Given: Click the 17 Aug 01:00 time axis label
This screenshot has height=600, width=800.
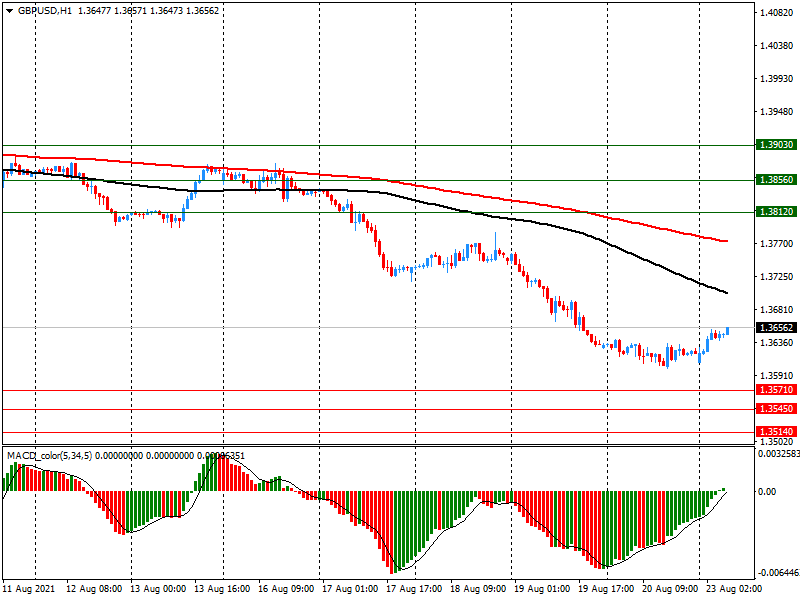Looking at the screenshot, I should point(350,589).
